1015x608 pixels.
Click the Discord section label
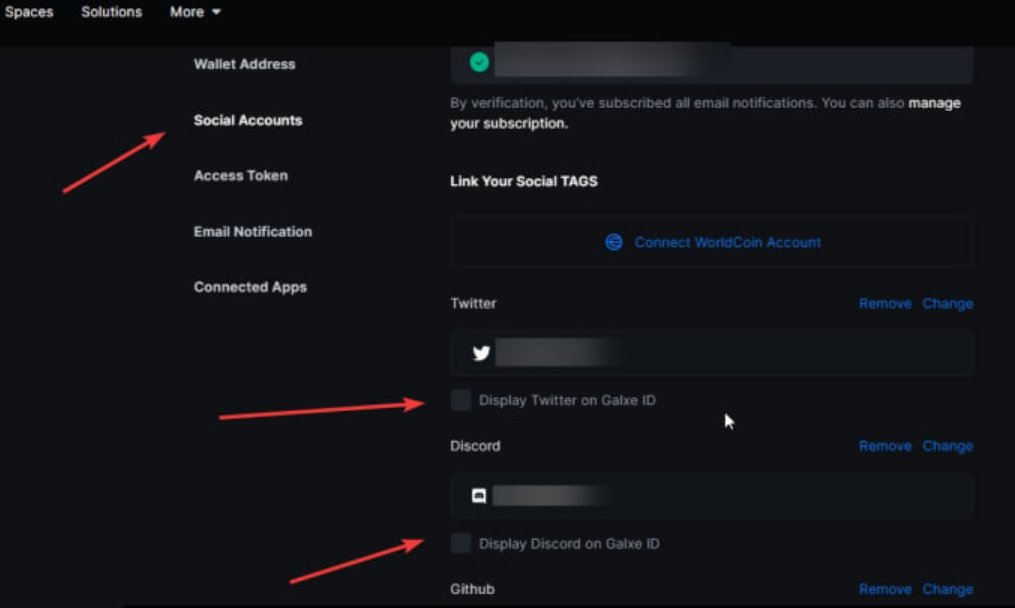(475, 446)
